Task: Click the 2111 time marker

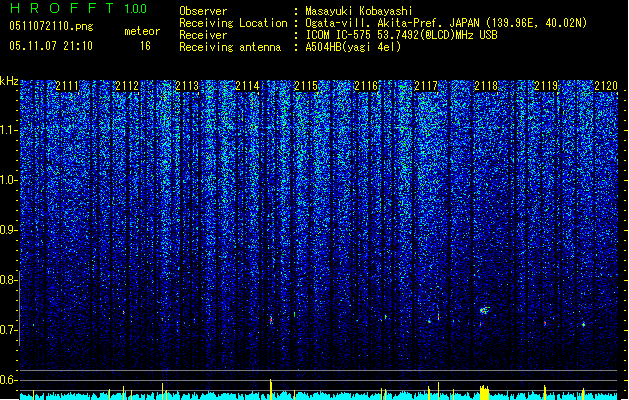Action: 67,86
